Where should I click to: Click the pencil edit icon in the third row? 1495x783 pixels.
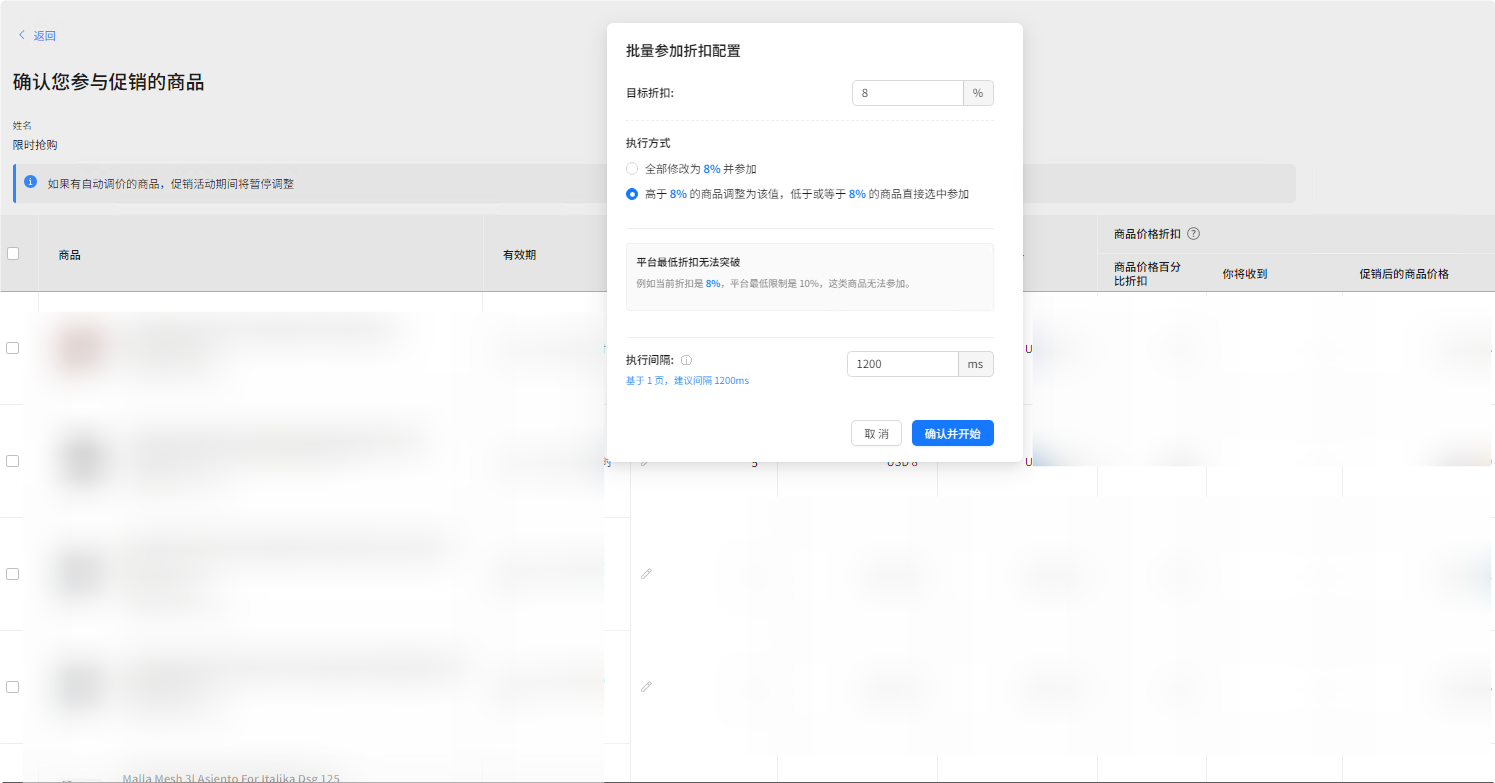[646, 574]
